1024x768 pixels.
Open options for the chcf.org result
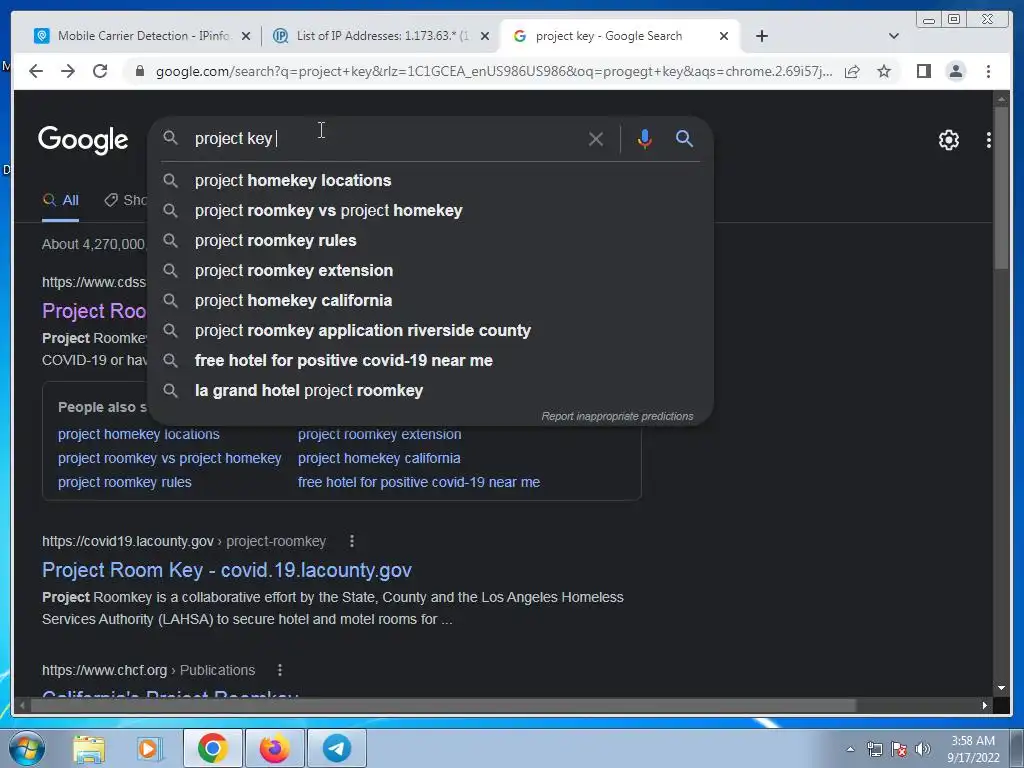(x=280, y=670)
